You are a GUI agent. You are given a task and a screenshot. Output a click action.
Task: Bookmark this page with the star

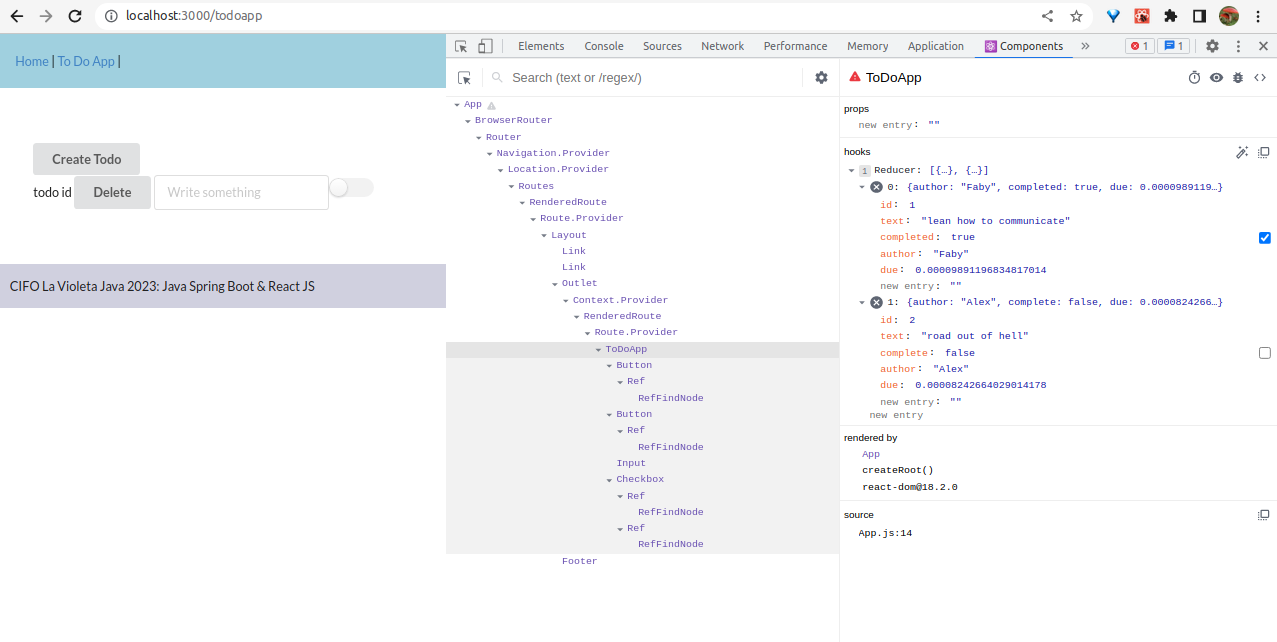pyautogui.click(x=1076, y=16)
